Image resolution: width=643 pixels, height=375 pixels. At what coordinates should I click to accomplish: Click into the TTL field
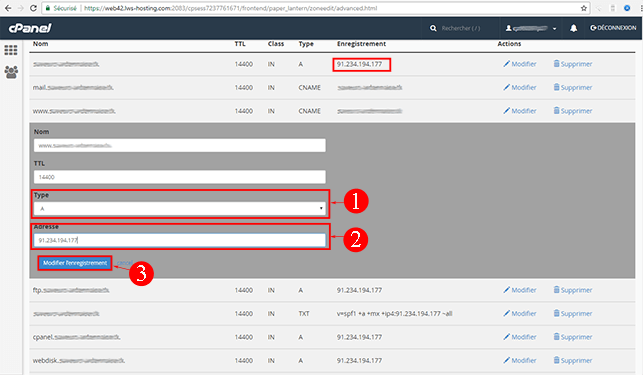click(180, 177)
